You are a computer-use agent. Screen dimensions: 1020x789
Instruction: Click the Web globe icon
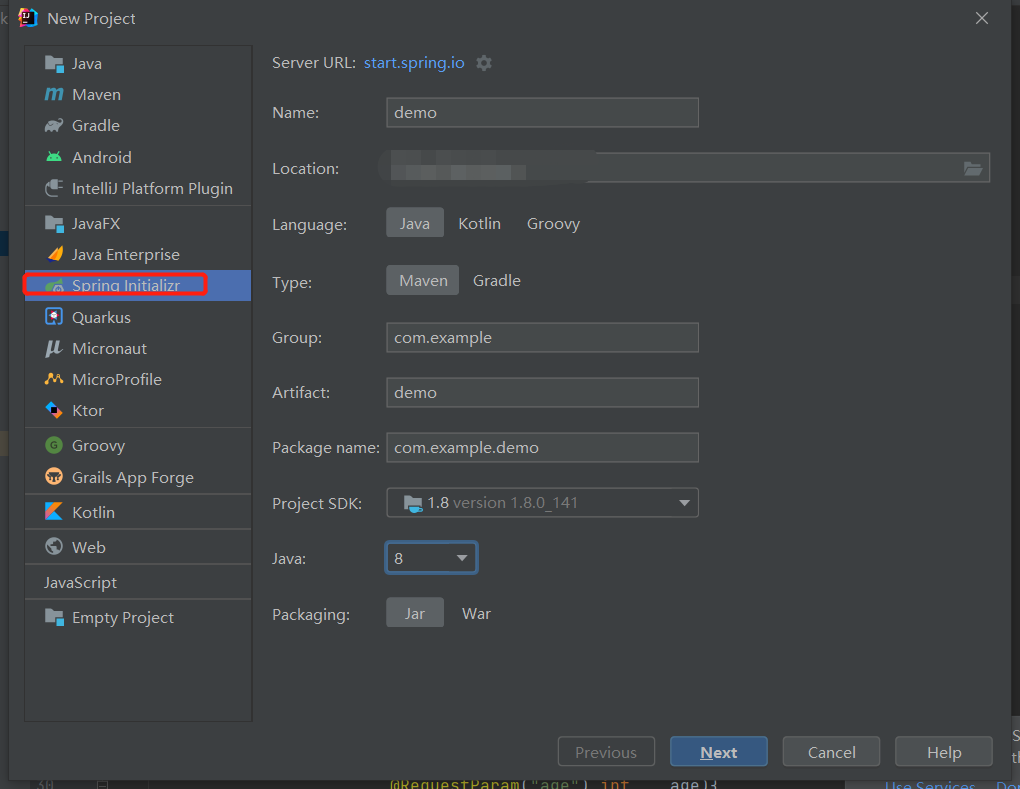[54, 547]
